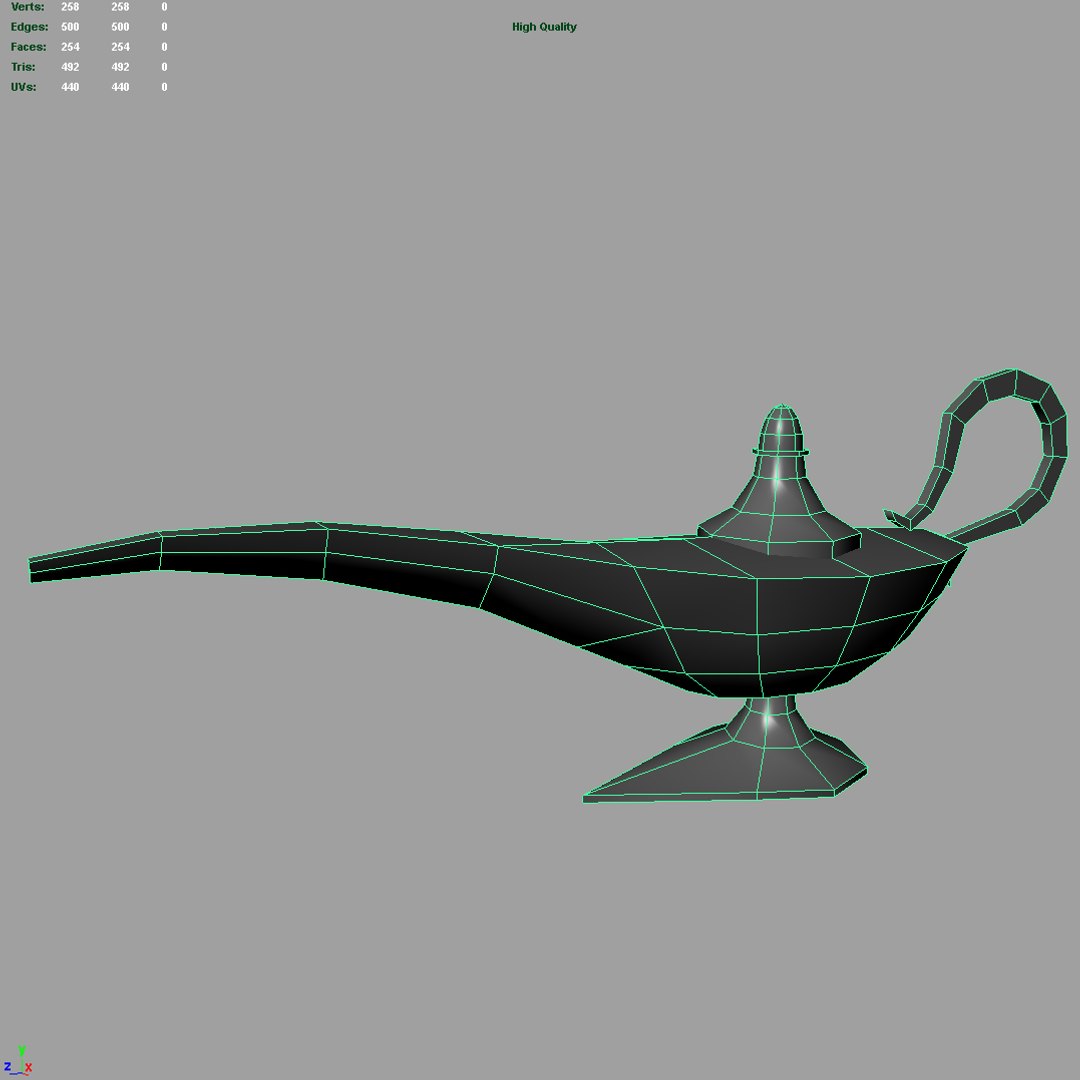
Task: Click the "High Quality" renderer label
Action: tap(544, 27)
